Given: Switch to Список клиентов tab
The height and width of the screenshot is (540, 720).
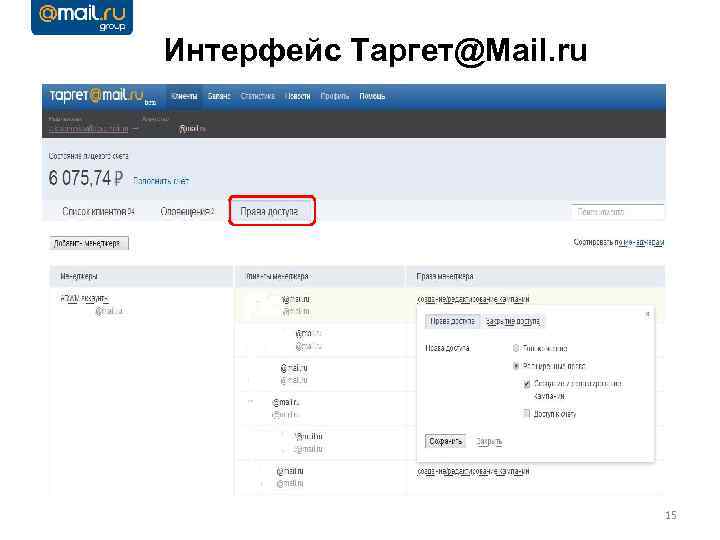Looking at the screenshot, I should pos(98,212).
